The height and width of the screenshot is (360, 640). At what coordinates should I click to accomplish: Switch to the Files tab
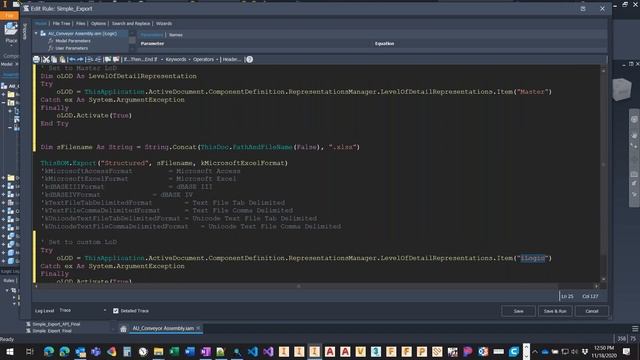coord(81,24)
